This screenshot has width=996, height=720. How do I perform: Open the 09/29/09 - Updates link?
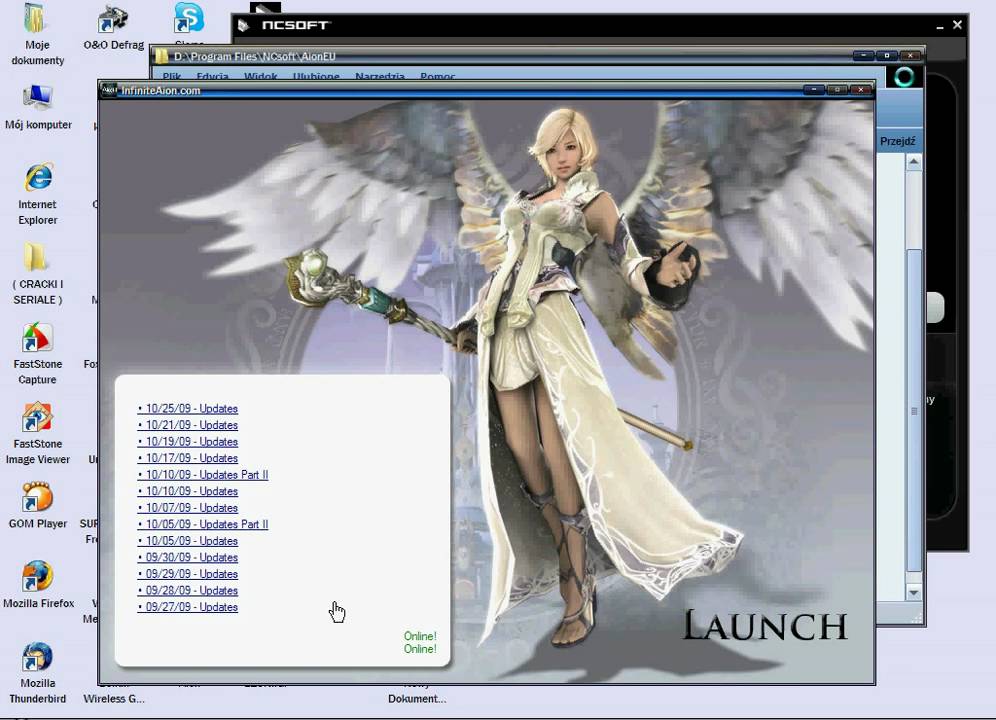click(187, 574)
